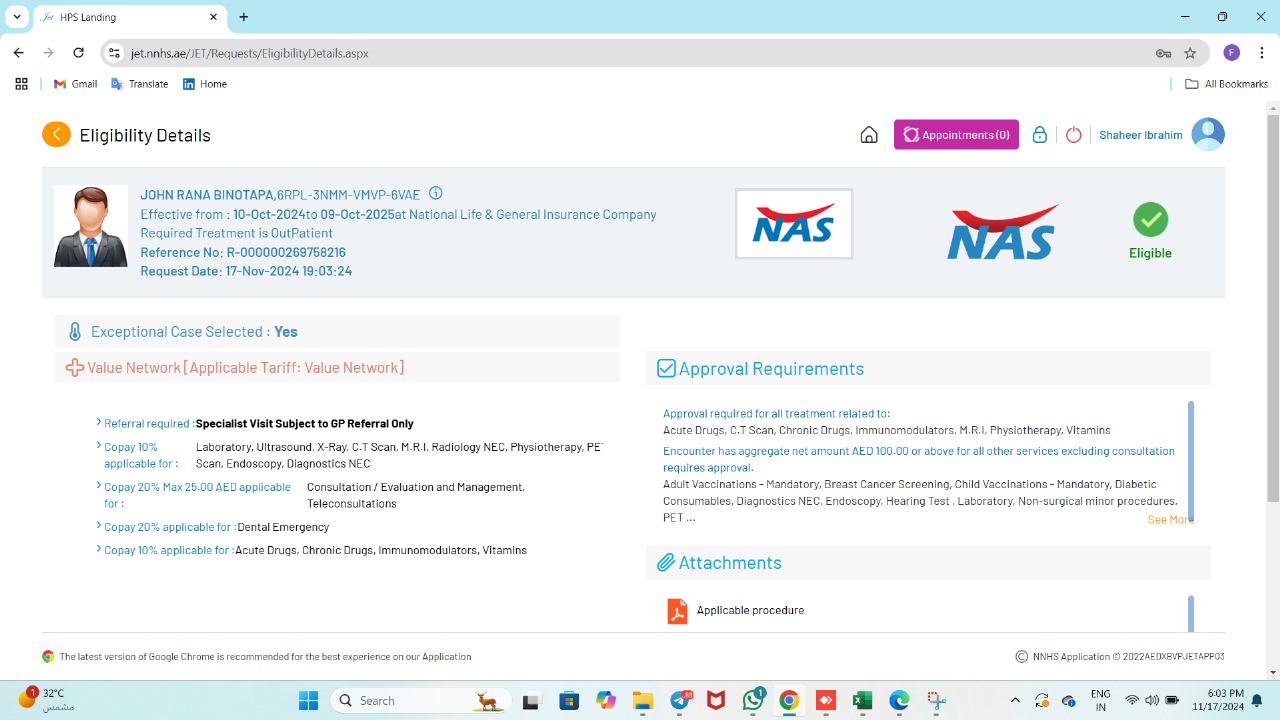Expand Copay 20% Max 25.00 AED row
The height and width of the screenshot is (720, 1280).
click(x=99, y=487)
